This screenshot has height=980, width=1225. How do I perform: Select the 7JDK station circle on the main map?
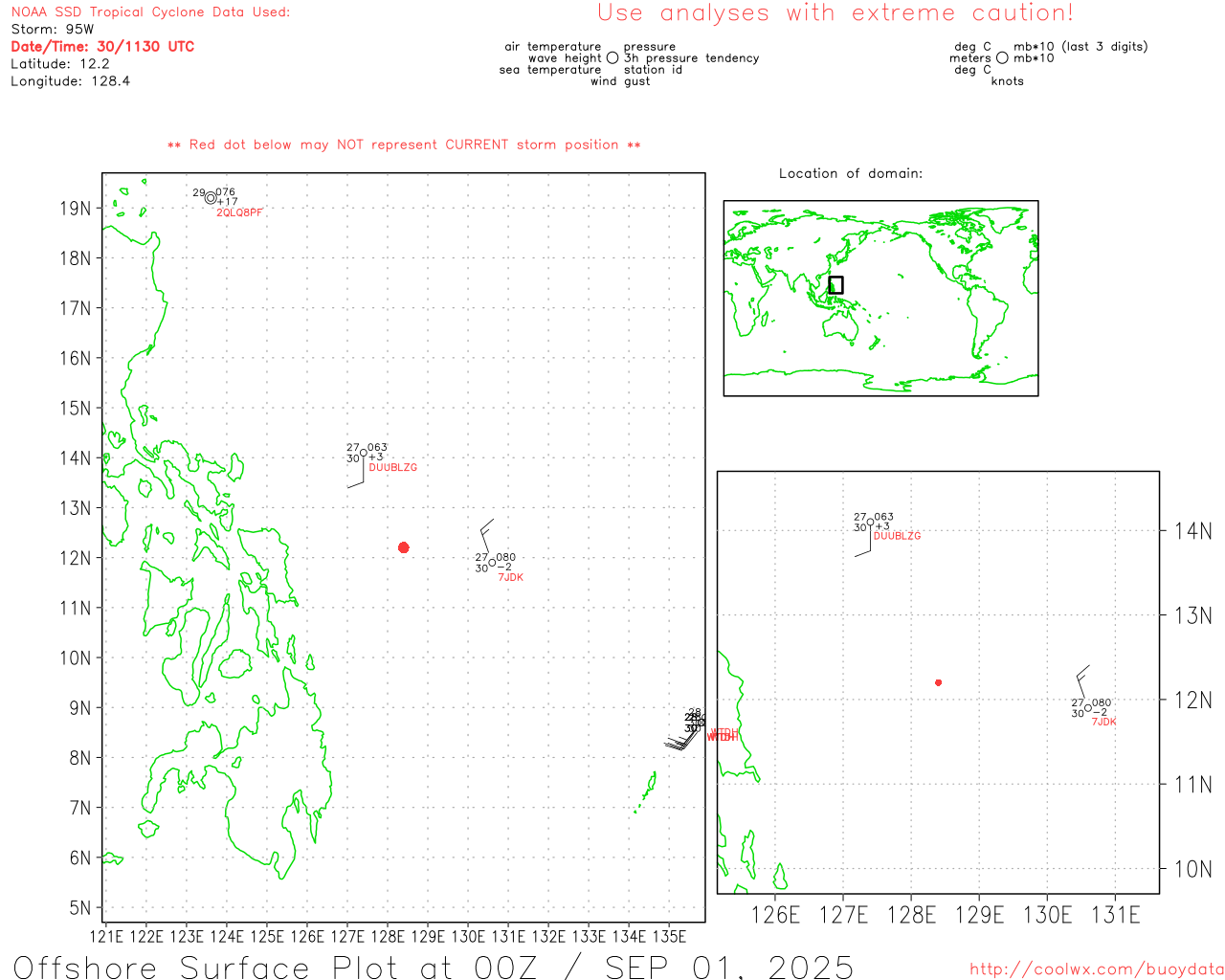tap(492, 563)
